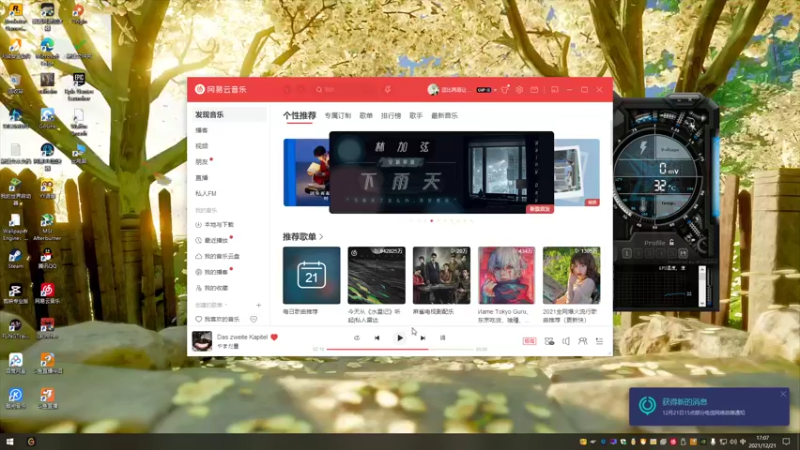Switch to the 专属定制 tab
800x450 pixels.
[x=338, y=116]
